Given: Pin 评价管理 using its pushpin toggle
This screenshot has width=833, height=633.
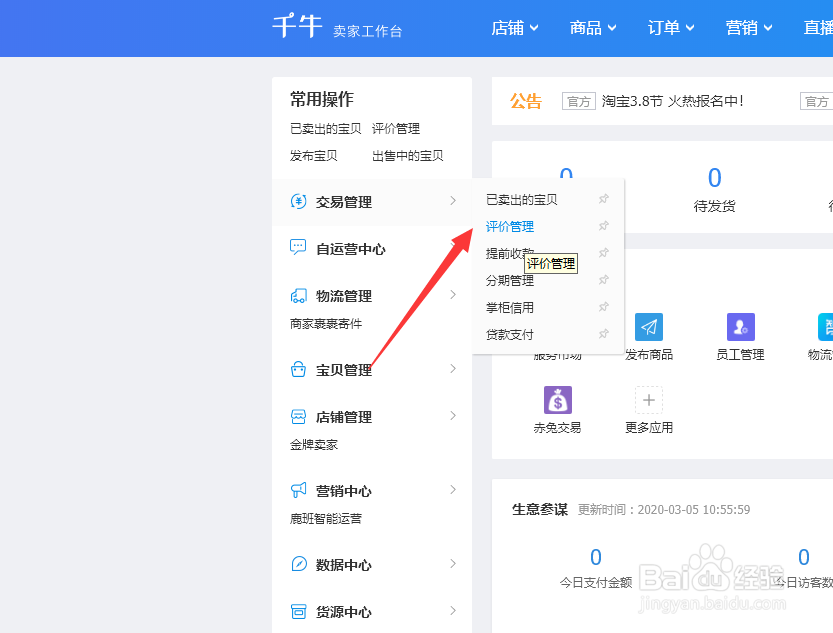Looking at the screenshot, I should [x=603, y=226].
